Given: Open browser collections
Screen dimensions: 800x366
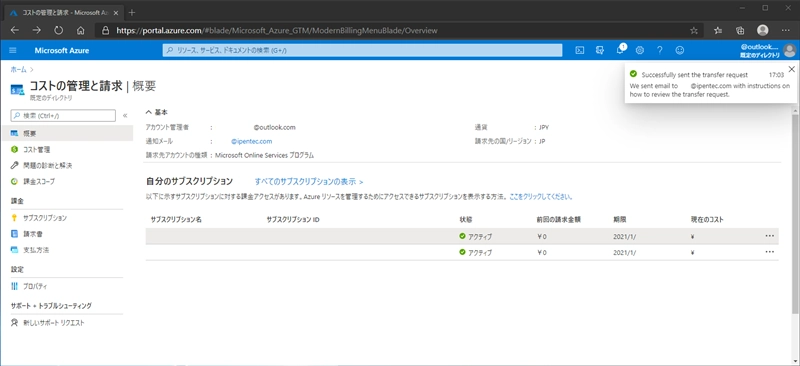Looking at the screenshot, I should coord(740,30).
